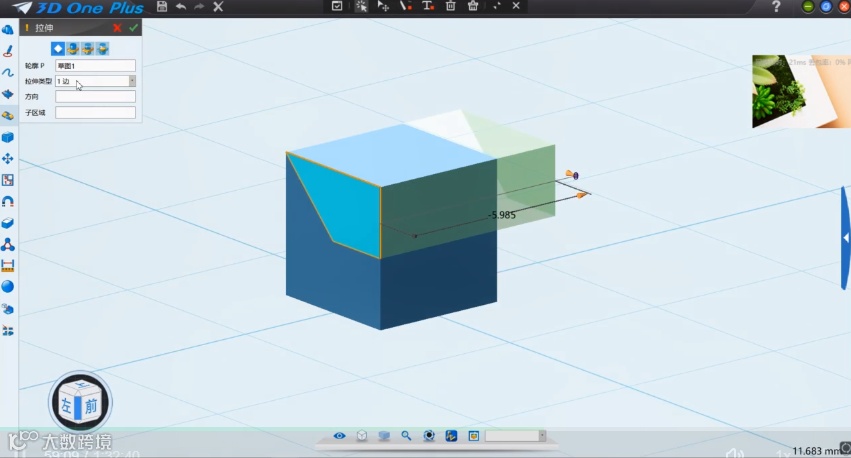This screenshot has width=851, height=458.
Task: Select the base body diamond mode
Action: pos(58,49)
